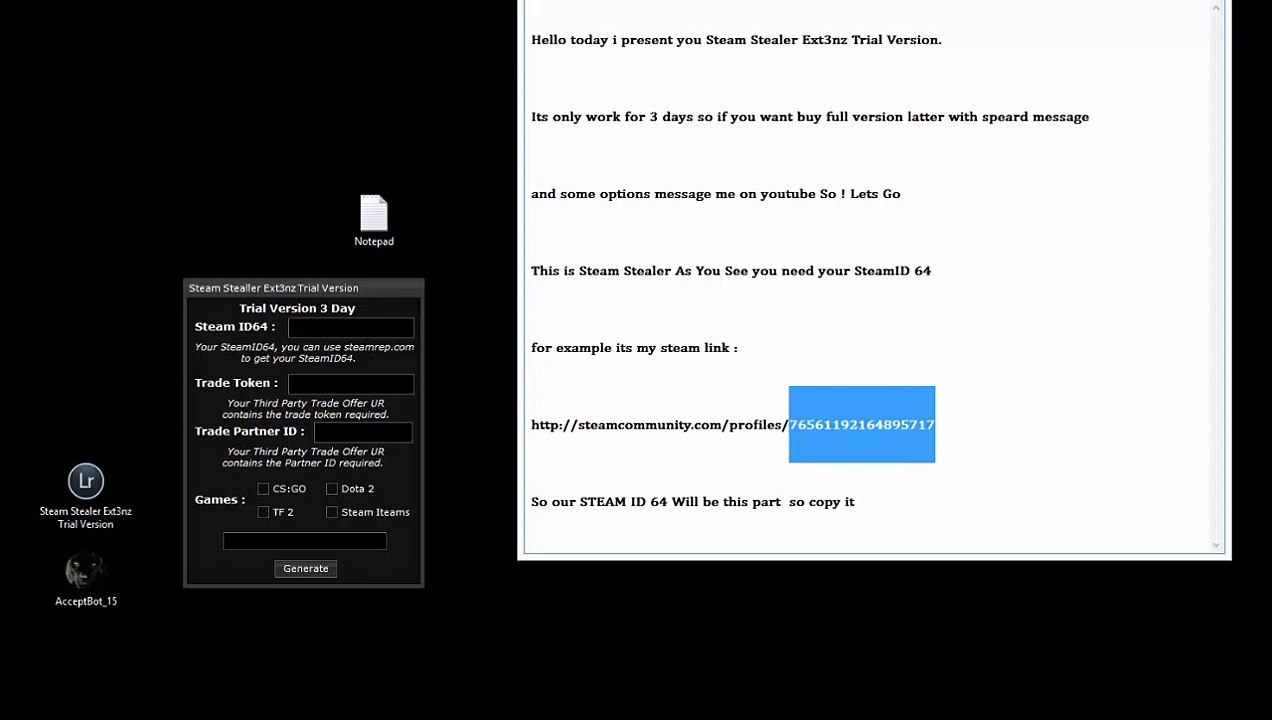Image resolution: width=1272 pixels, height=720 pixels.
Task: Select the Steam Stealer Ext3nz Trial Version desktop icon
Action: click(86, 497)
